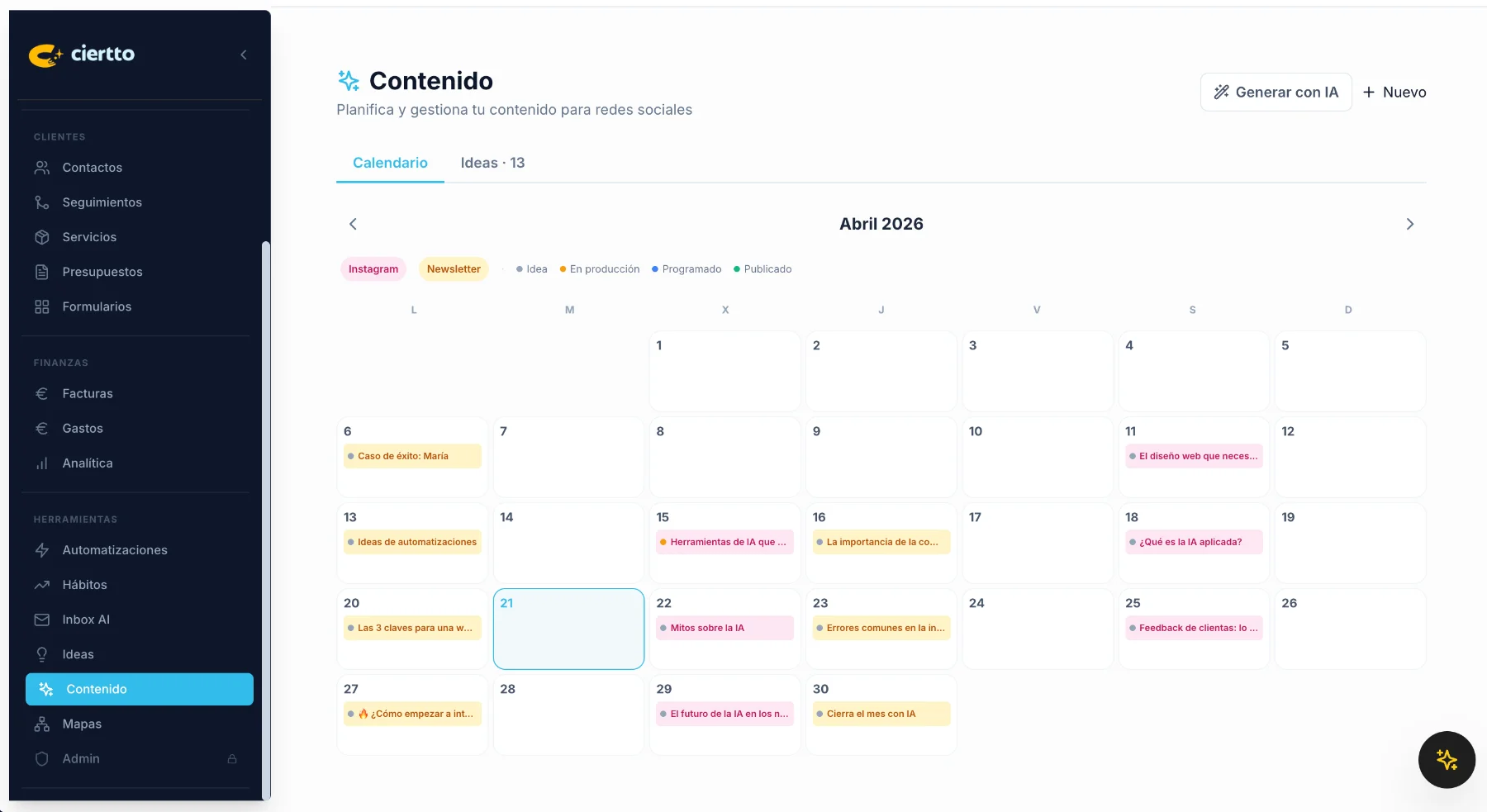Click the Presupuestos document icon

click(42, 272)
